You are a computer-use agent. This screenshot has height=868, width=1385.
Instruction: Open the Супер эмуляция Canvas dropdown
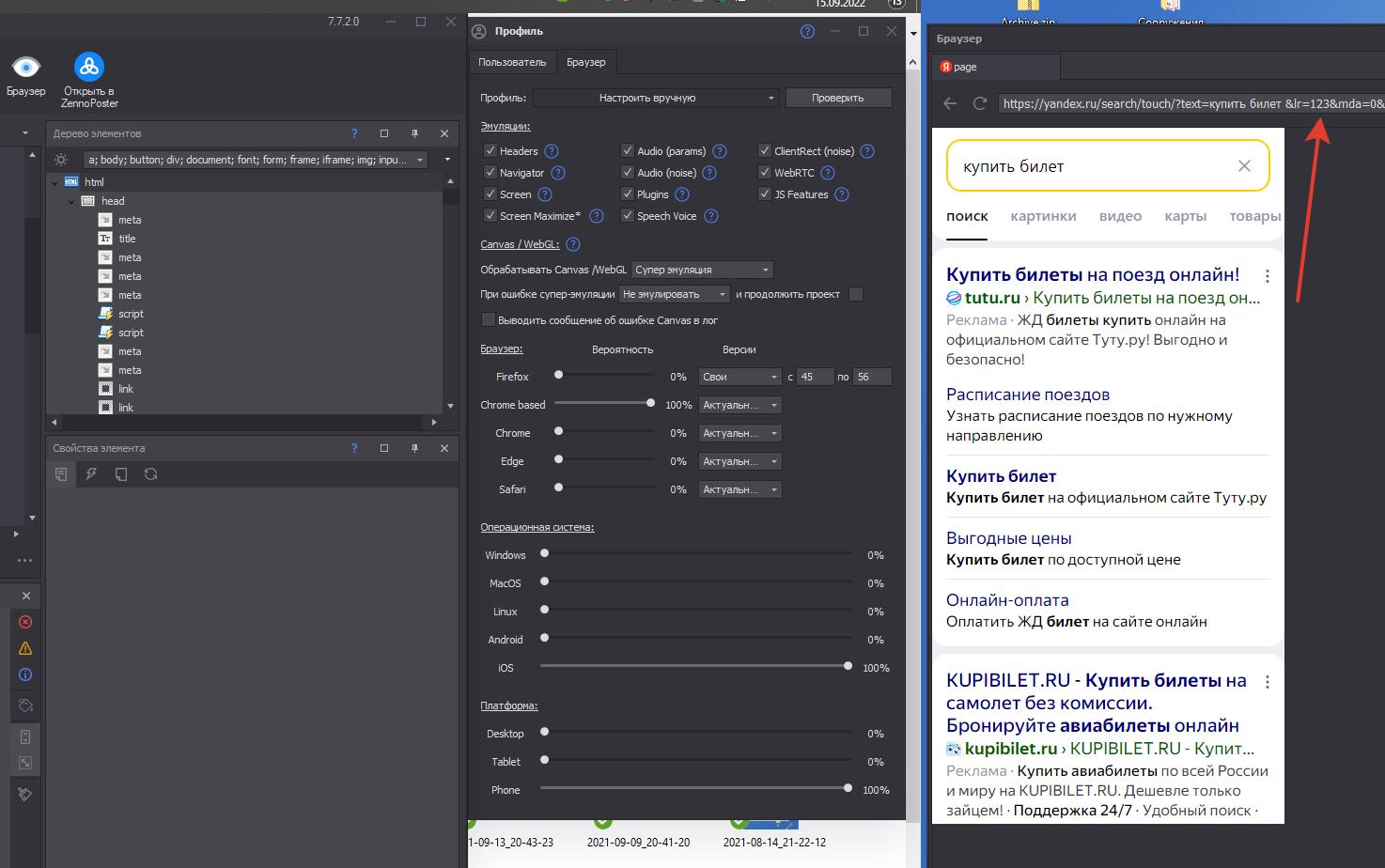click(x=702, y=270)
